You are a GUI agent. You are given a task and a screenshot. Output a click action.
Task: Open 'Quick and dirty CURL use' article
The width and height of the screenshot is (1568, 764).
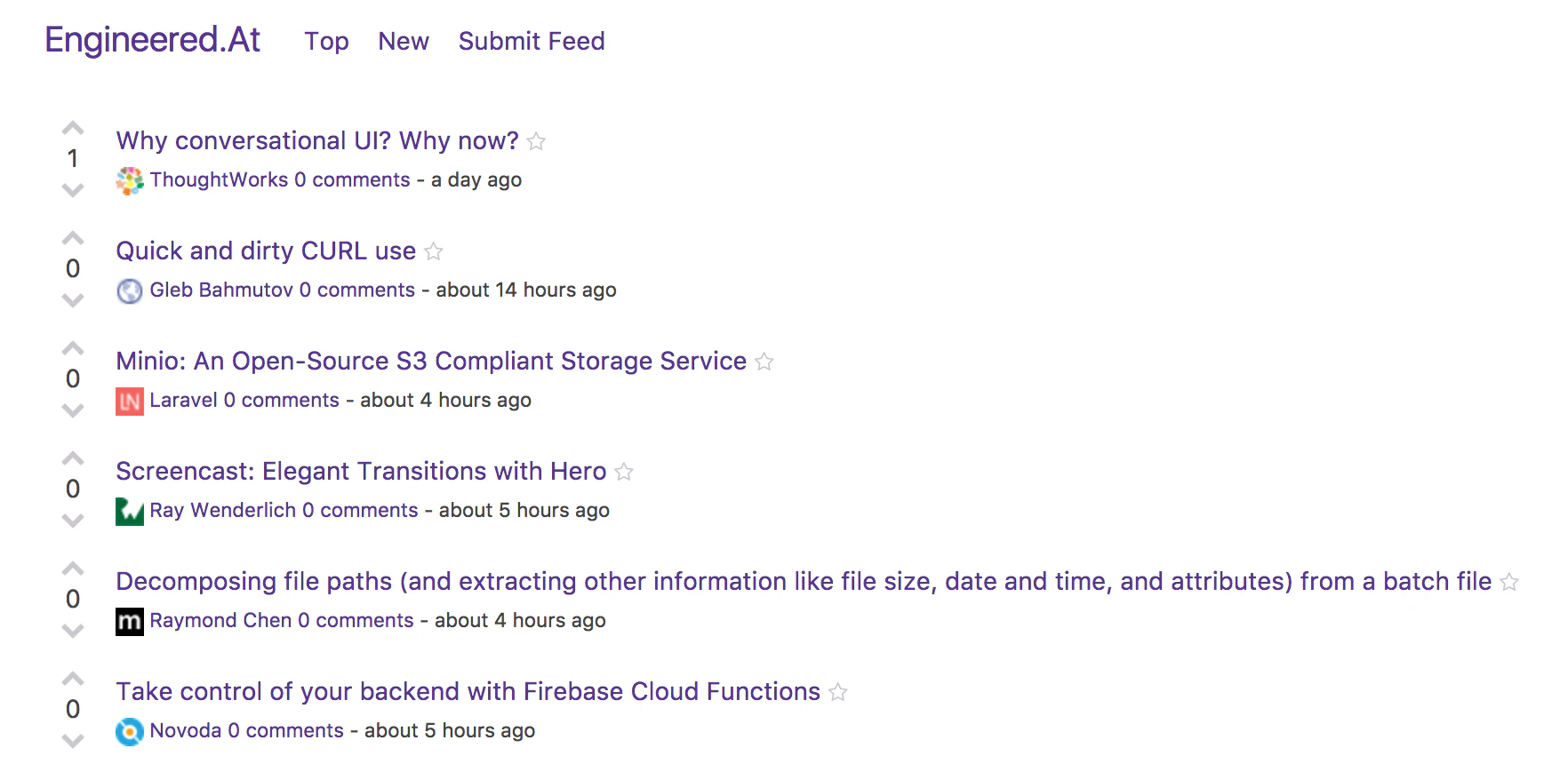[x=266, y=251]
